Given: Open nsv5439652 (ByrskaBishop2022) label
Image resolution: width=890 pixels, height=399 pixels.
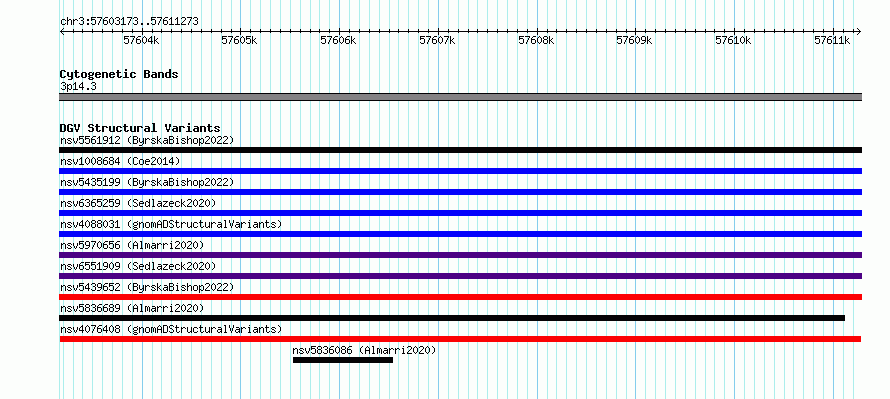Looking at the screenshot, I should point(146,287).
